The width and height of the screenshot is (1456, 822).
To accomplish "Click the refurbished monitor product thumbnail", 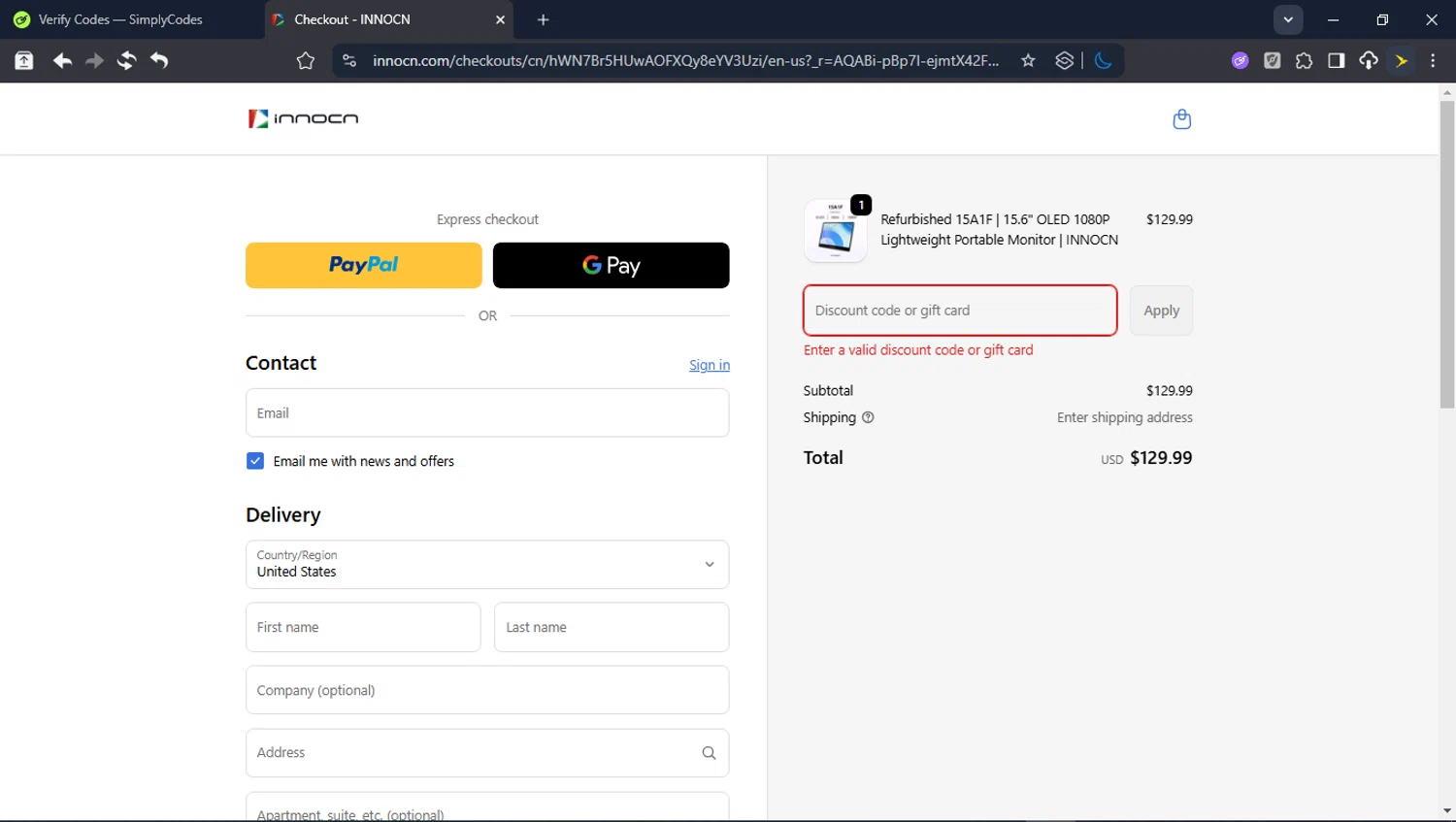I will pos(836,231).
